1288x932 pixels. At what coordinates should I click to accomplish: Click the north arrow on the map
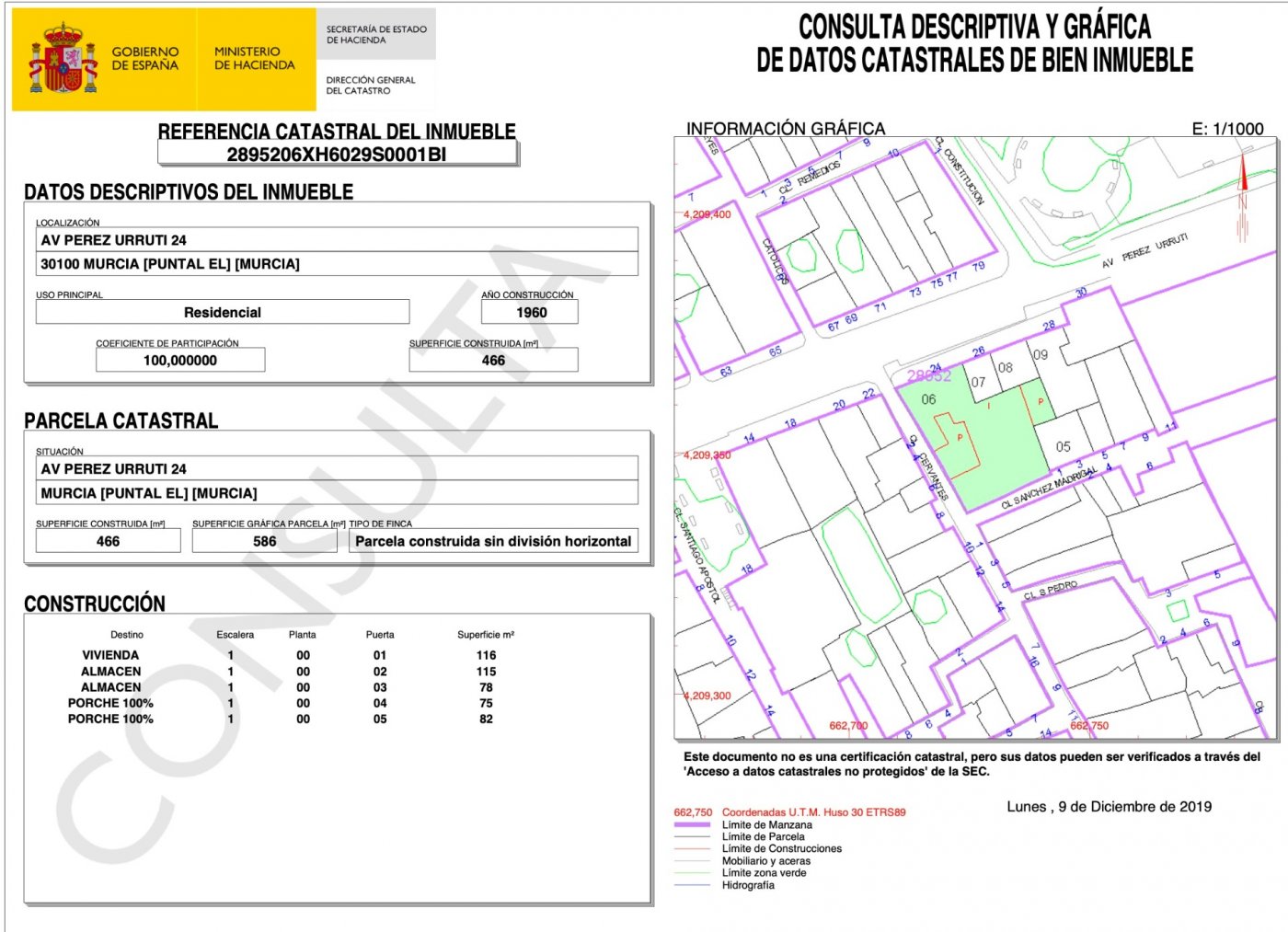pos(1242,198)
